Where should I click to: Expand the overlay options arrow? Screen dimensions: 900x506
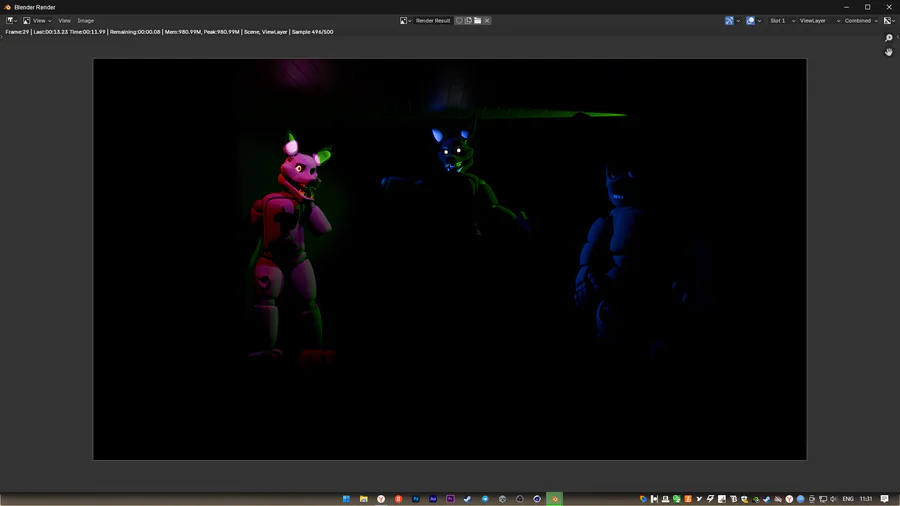click(759, 21)
